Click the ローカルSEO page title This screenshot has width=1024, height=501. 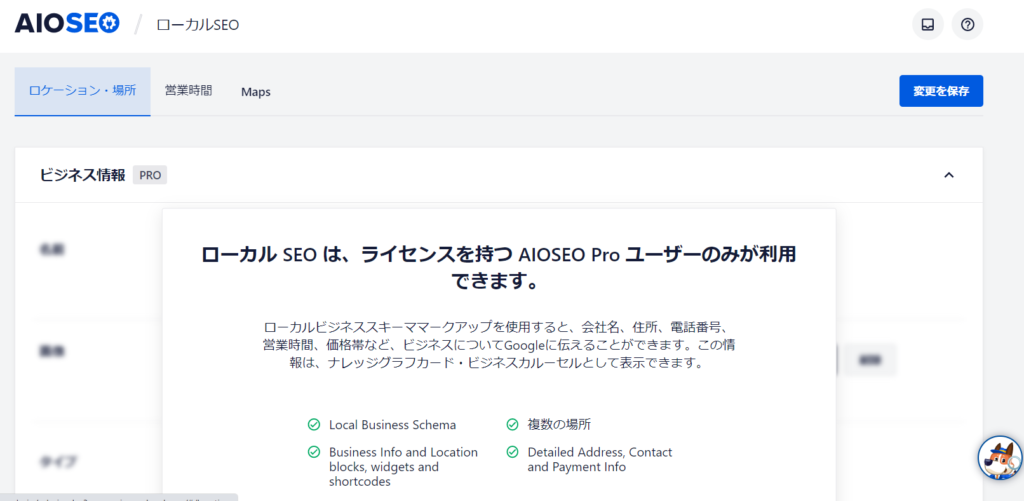tap(198, 24)
